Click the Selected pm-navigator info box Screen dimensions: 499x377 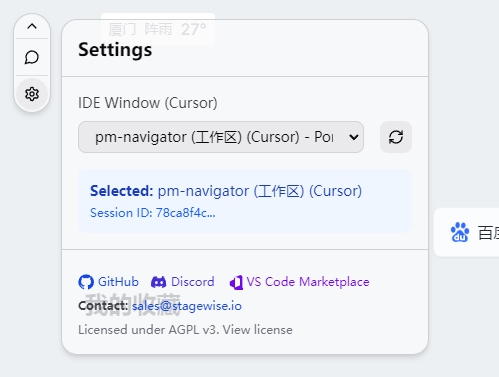point(245,201)
